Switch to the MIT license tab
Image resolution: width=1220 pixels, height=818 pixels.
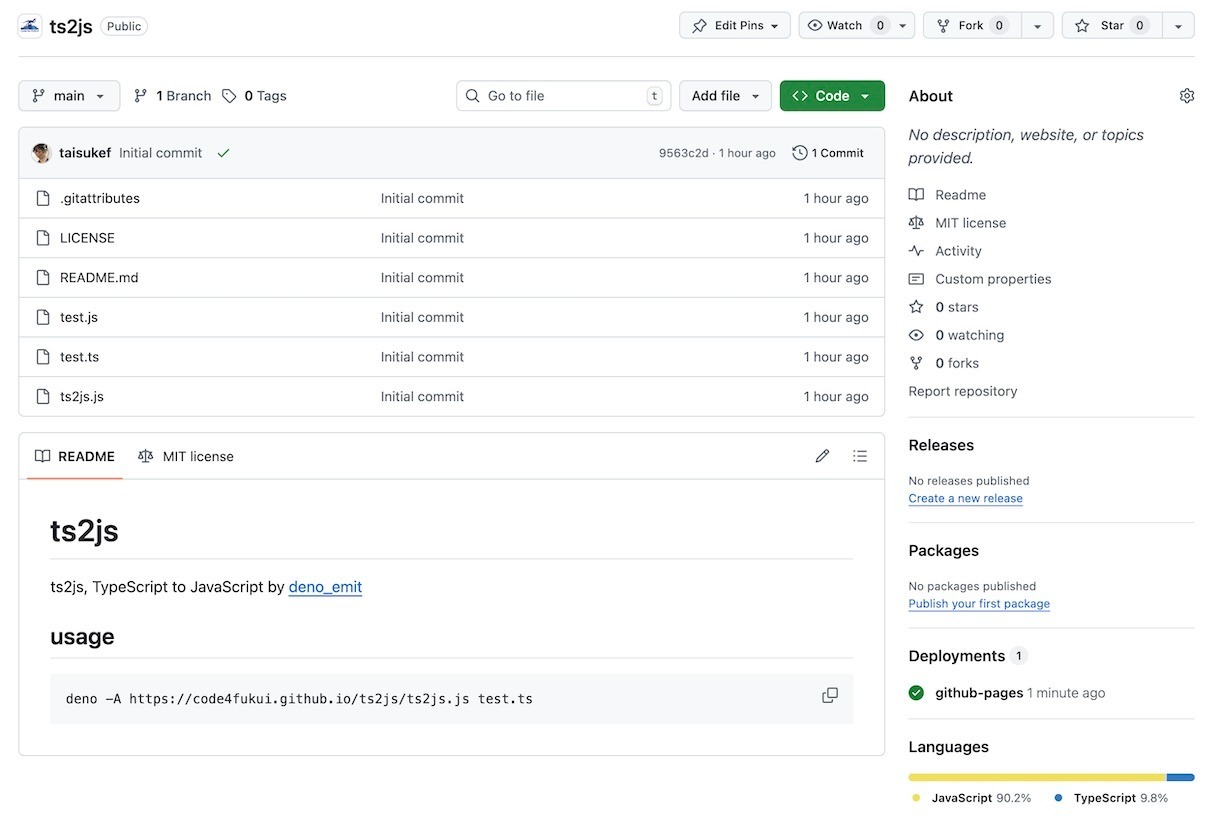click(x=186, y=456)
